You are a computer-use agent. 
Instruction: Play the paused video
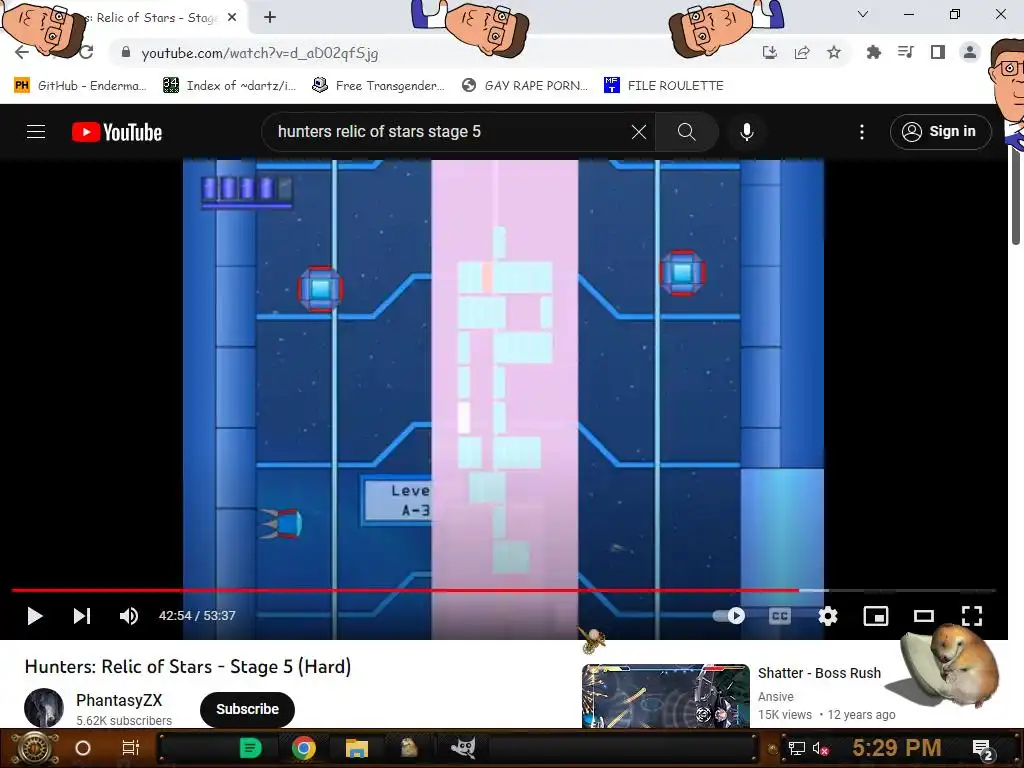pos(35,616)
